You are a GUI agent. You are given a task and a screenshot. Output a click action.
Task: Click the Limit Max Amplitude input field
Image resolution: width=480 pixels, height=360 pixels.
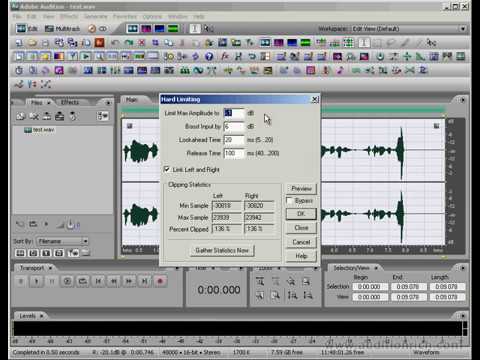[x=234, y=113]
